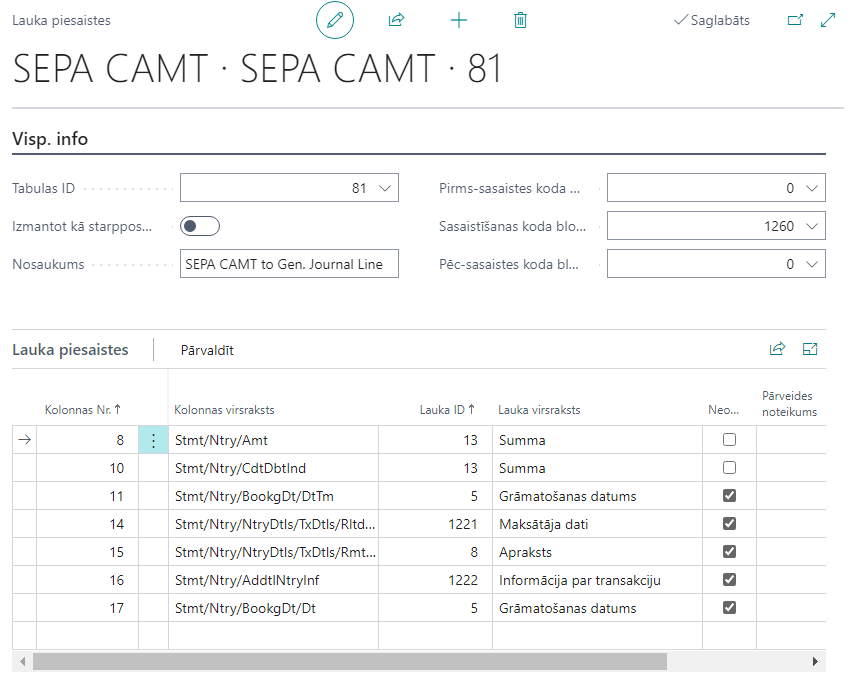Open the Pārvaldīt menu

click(x=207, y=350)
